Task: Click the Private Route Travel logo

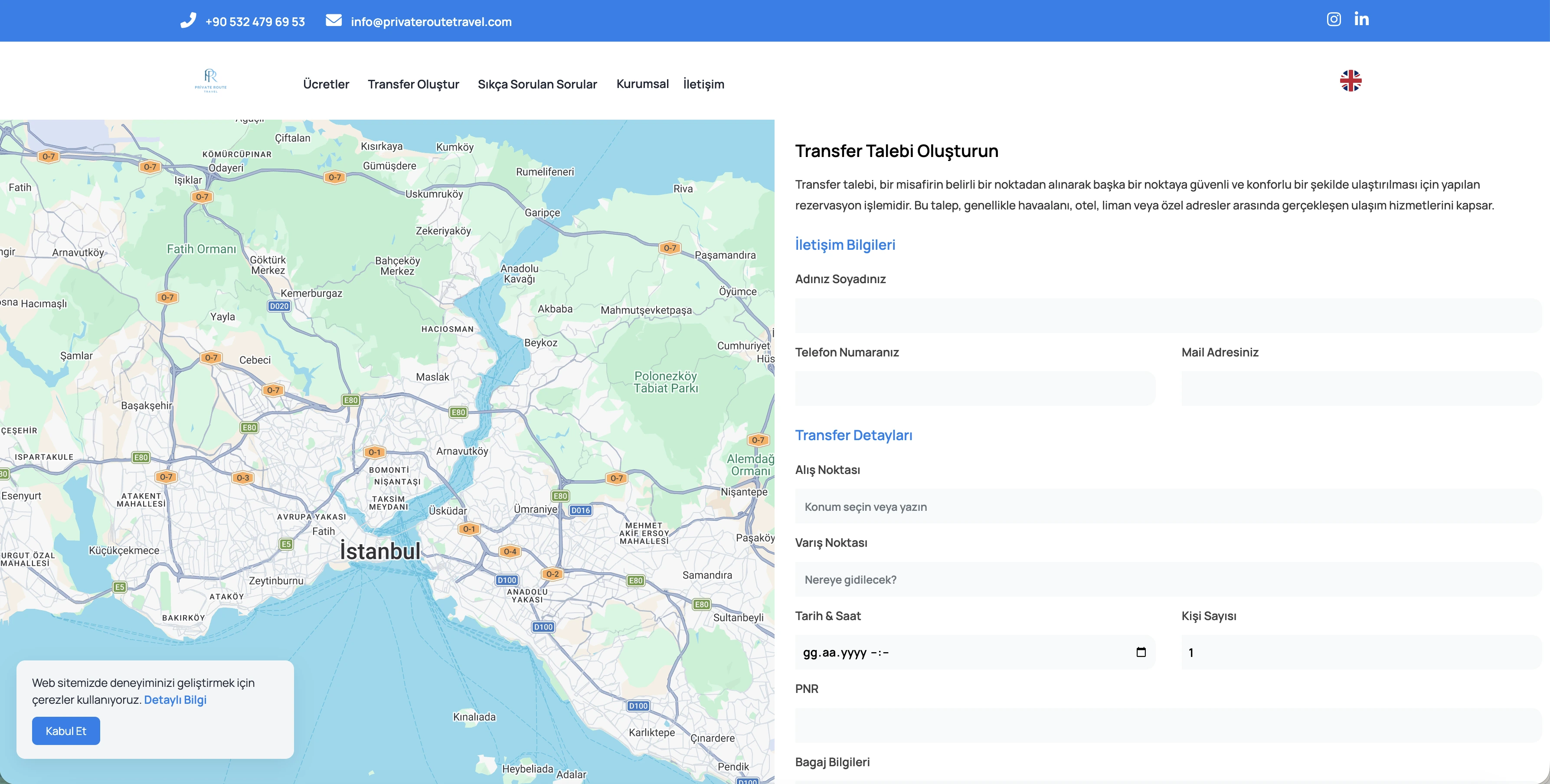Action: click(x=211, y=81)
